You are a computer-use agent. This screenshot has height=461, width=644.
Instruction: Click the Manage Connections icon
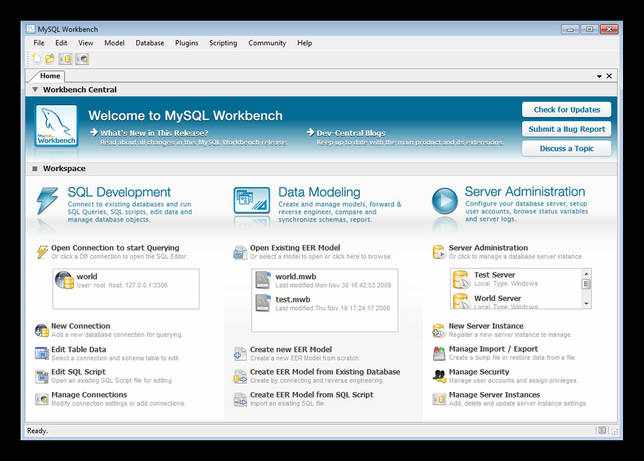pyautogui.click(x=41, y=399)
